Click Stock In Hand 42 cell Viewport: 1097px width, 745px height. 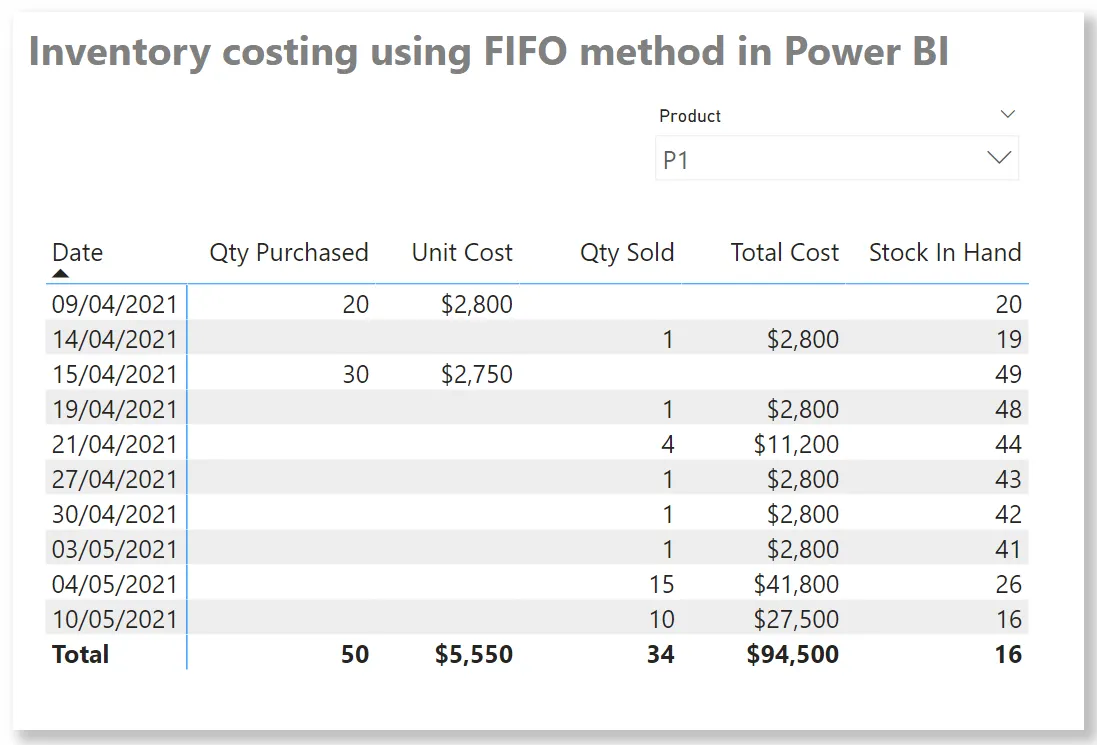(1008, 514)
